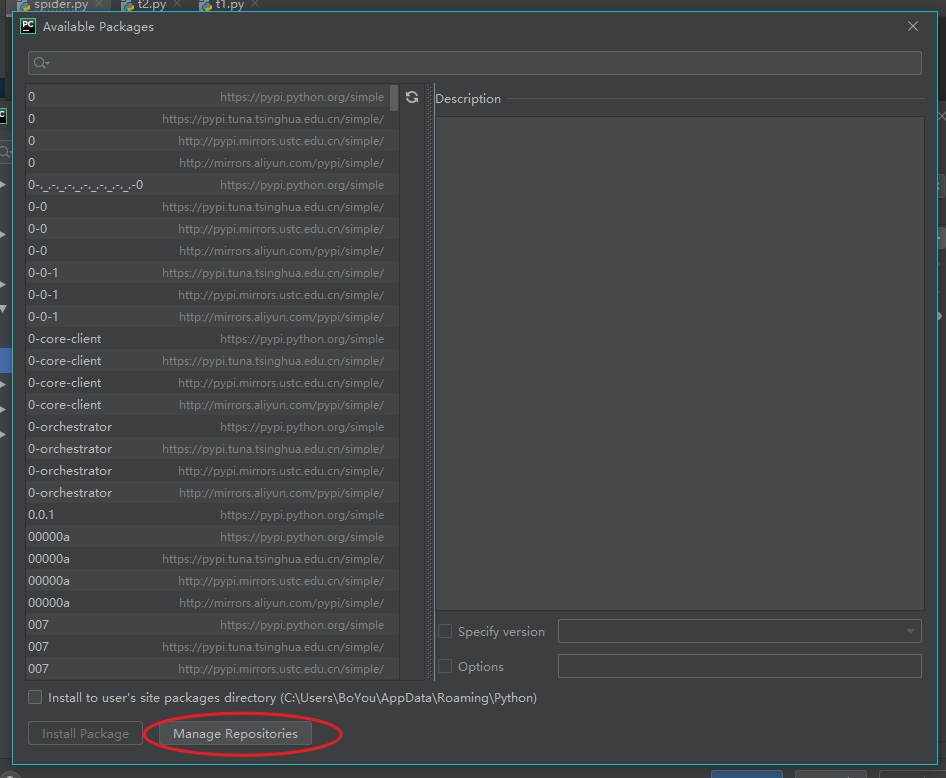The image size is (946, 778).
Task: Select 00000a from pypi.python.org
Action: pyautogui.click(x=212, y=537)
